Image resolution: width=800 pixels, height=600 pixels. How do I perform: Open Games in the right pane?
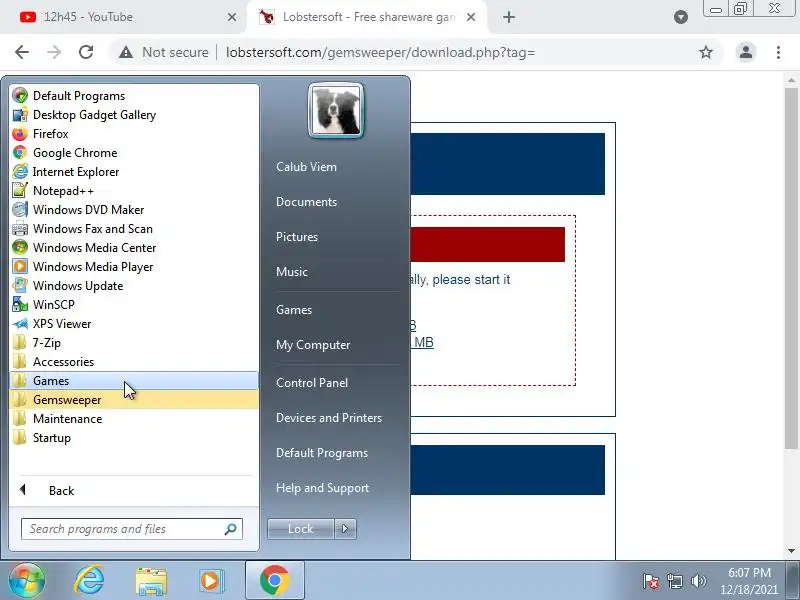[x=294, y=310]
